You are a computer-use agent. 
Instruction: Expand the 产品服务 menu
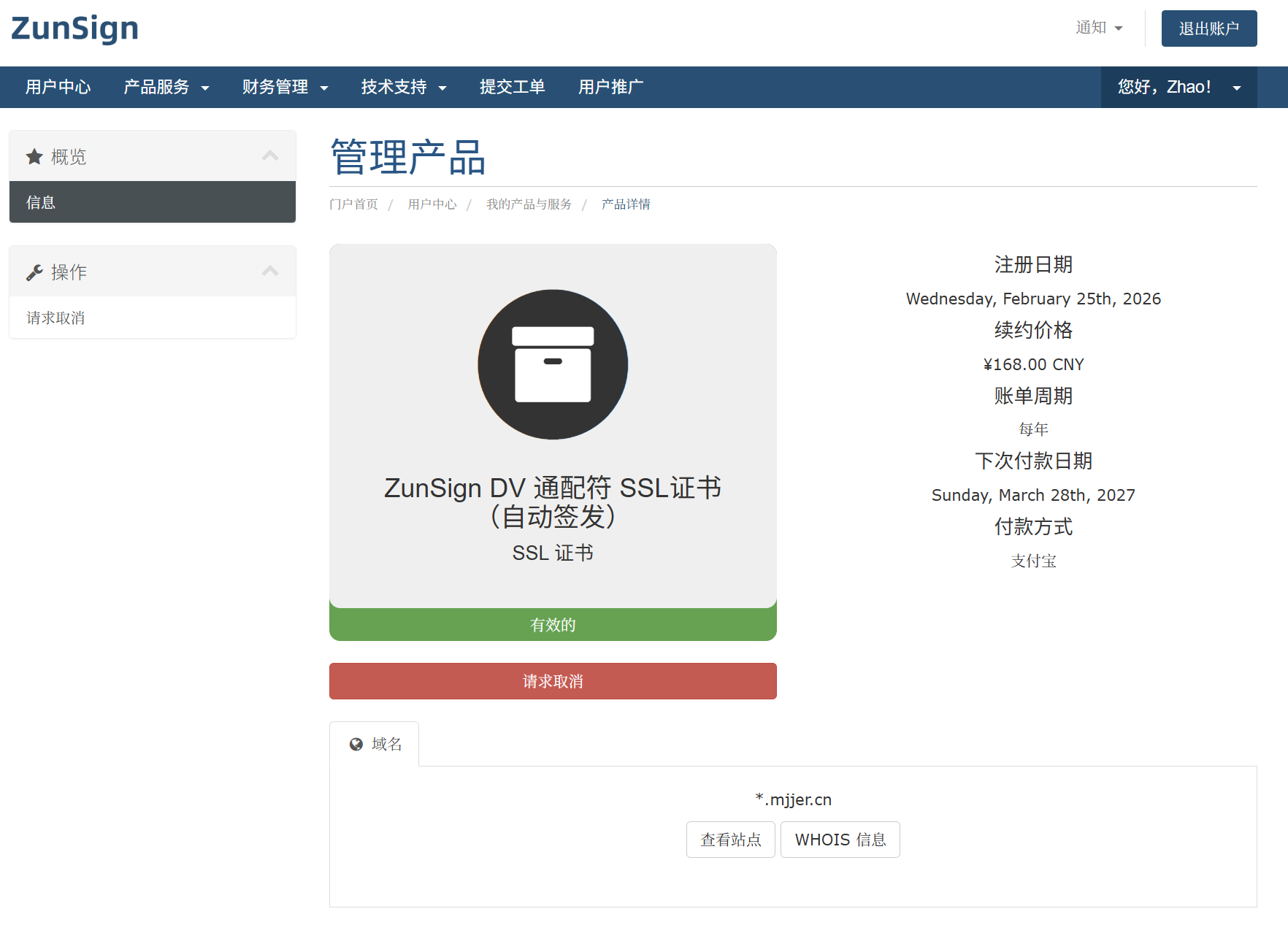tap(166, 88)
